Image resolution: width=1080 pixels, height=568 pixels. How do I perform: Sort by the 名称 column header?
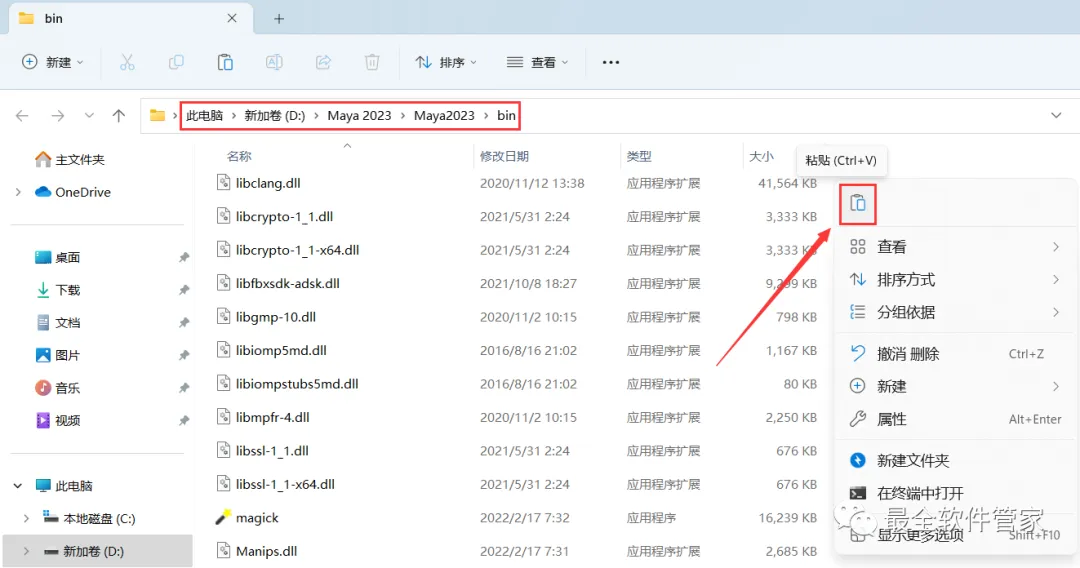click(x=239, y=156)
